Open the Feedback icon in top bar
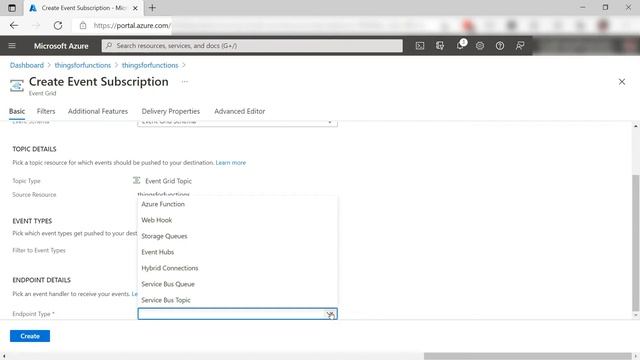The image size is (640, 360). click(x=520, y=46)
